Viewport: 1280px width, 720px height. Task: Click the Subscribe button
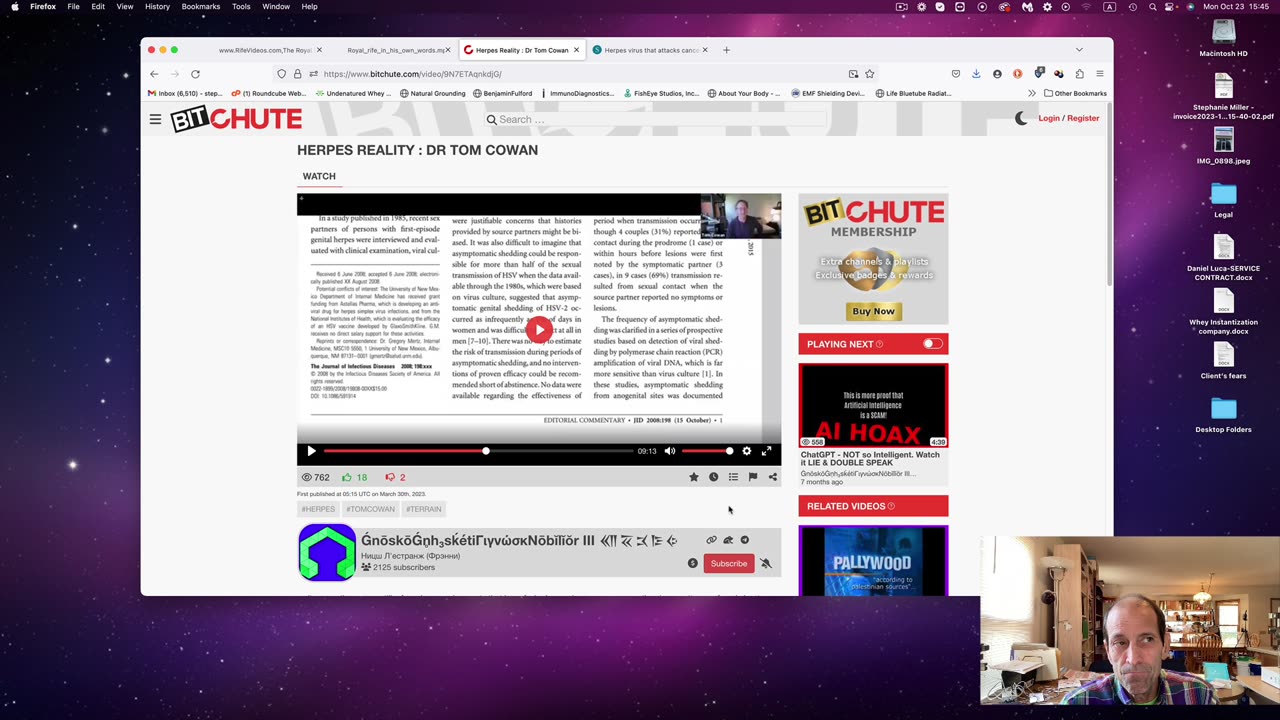[x=728, y=563]
